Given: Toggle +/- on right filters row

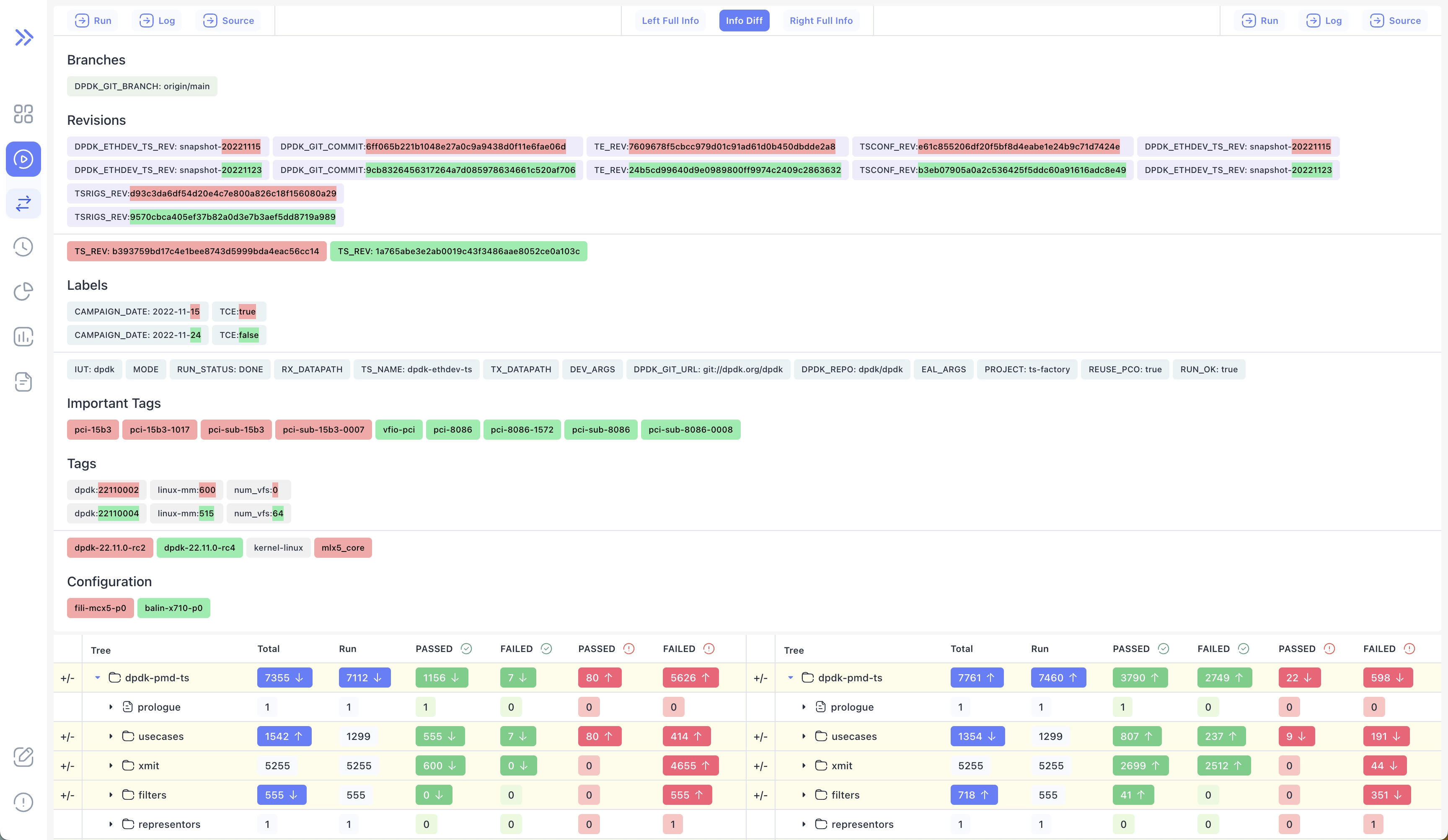Looking at the screenshot, I should [x=760, y=795].
